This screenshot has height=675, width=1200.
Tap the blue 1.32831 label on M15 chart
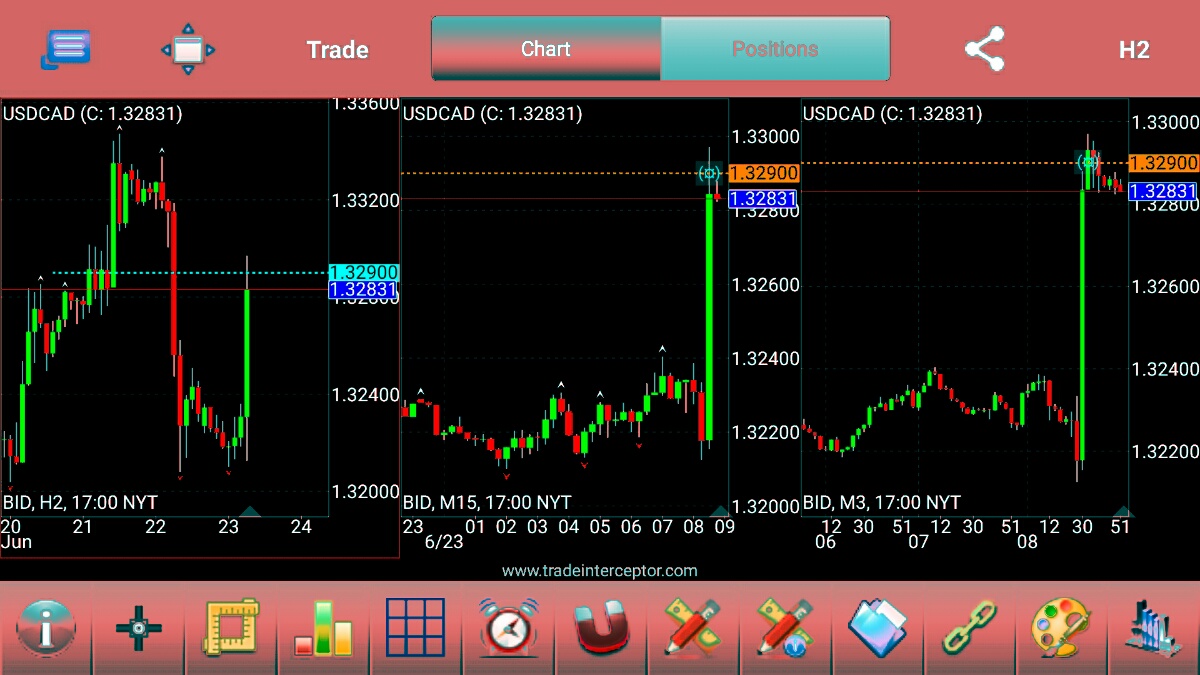764,199
